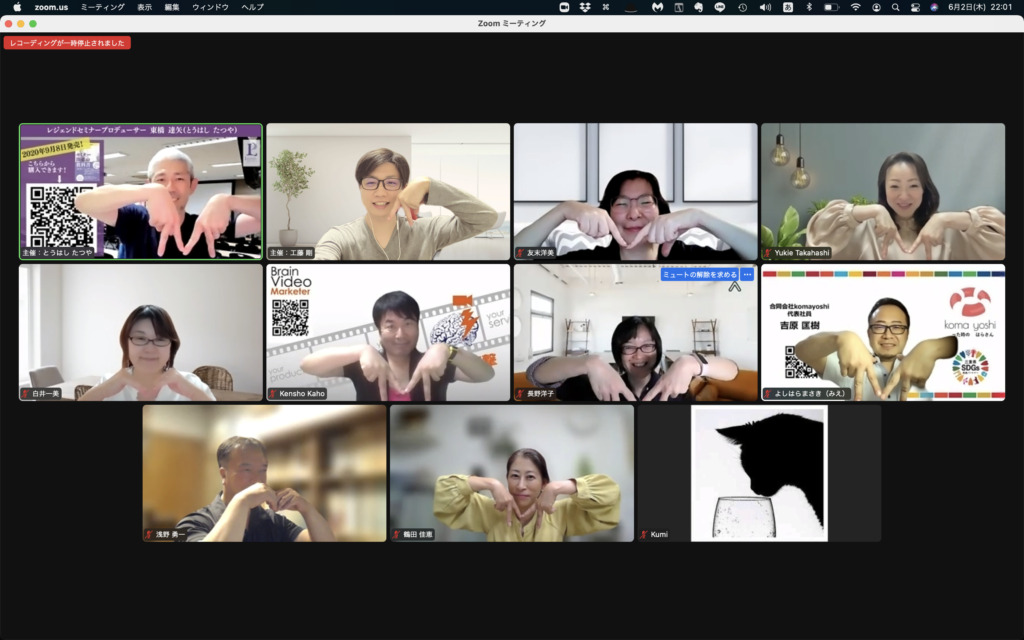Open Spotlight search magnifier icon

point(895,7)
